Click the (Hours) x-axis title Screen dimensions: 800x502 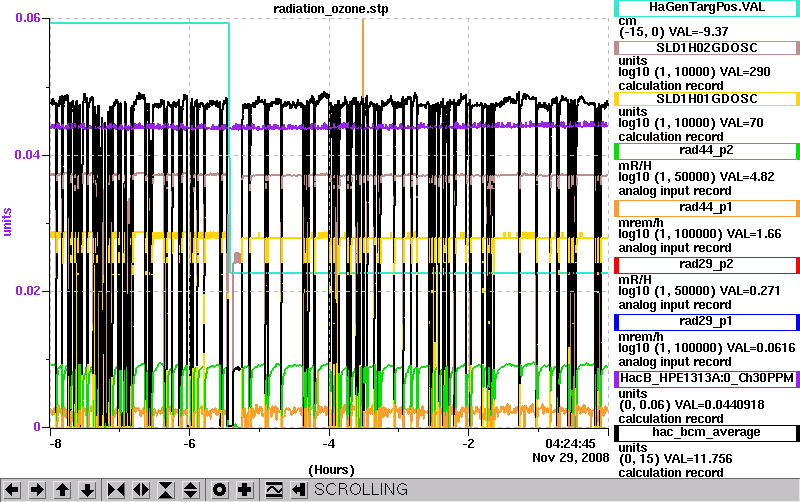point(331,470)
